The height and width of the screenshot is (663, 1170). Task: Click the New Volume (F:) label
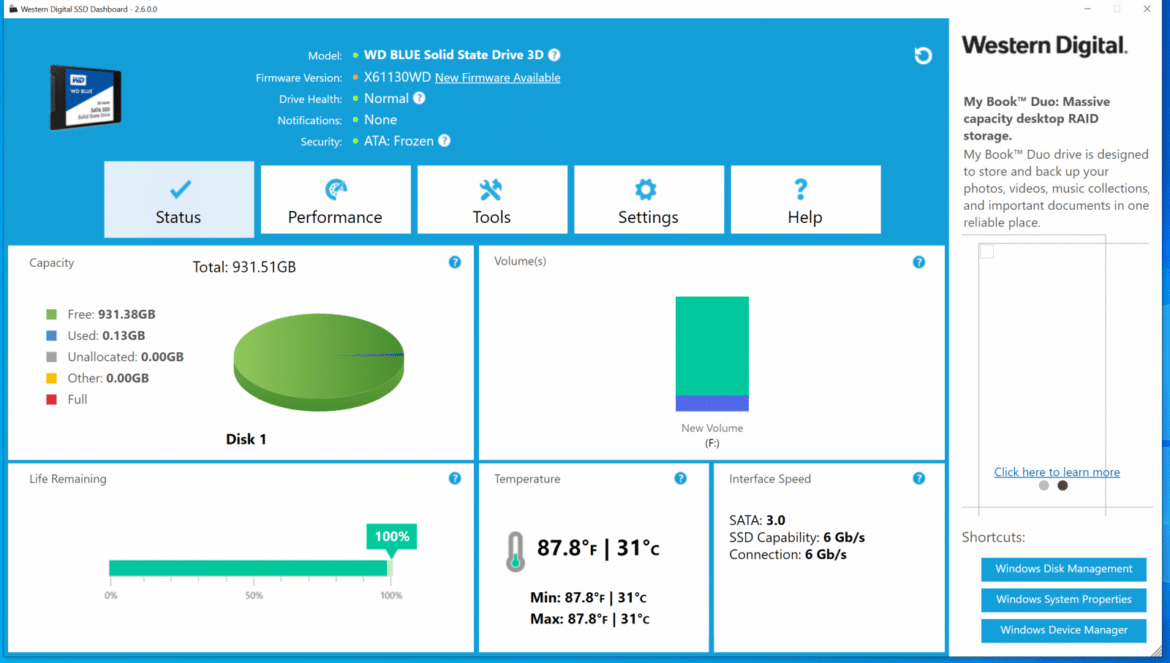click(712, 436)
